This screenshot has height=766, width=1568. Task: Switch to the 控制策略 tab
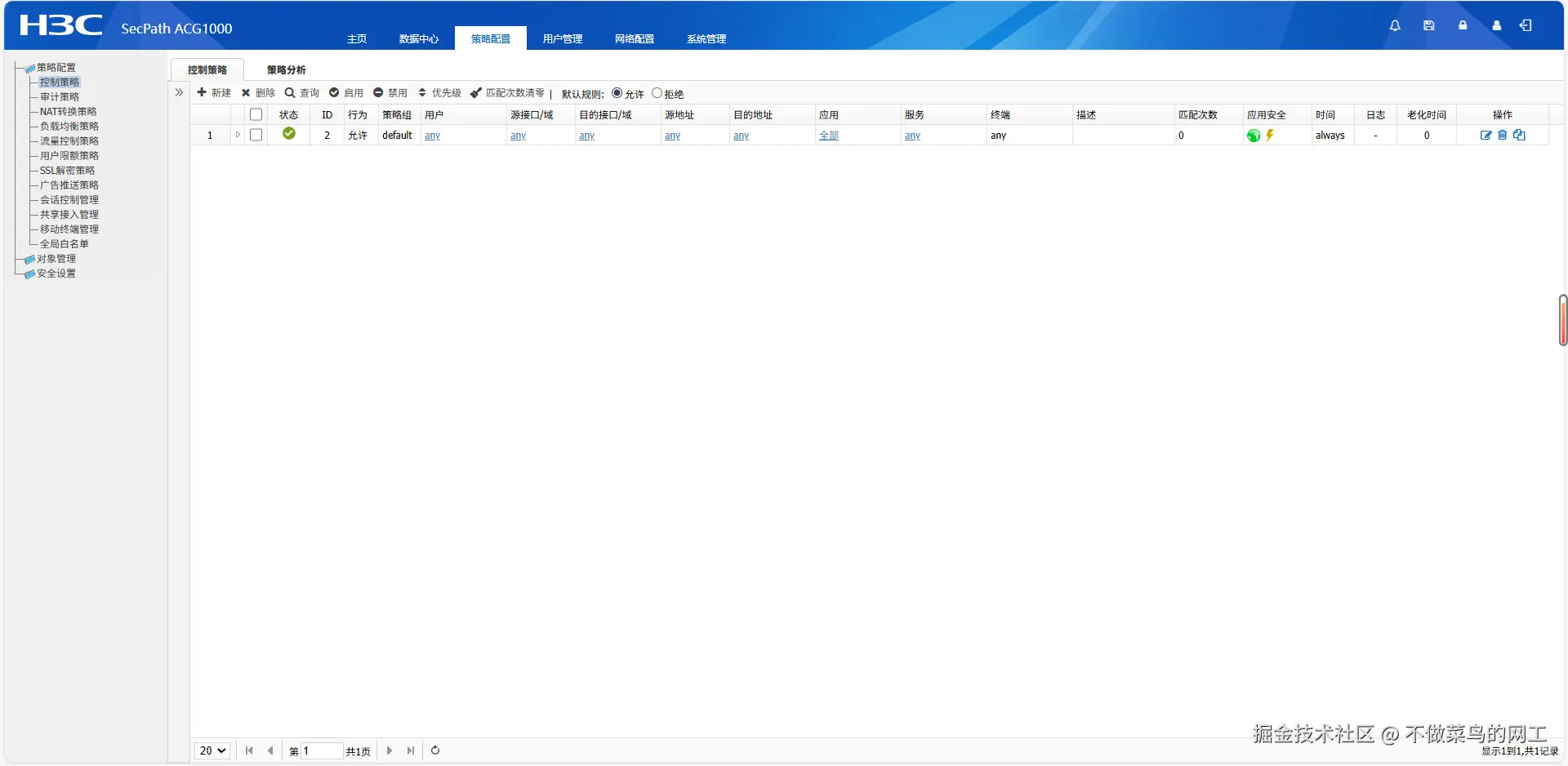[x=207, y=69]
